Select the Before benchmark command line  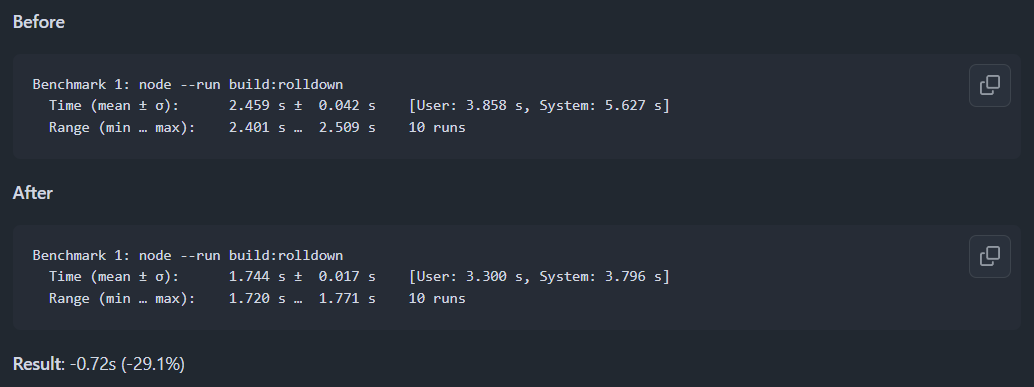(x=188, y=84)
